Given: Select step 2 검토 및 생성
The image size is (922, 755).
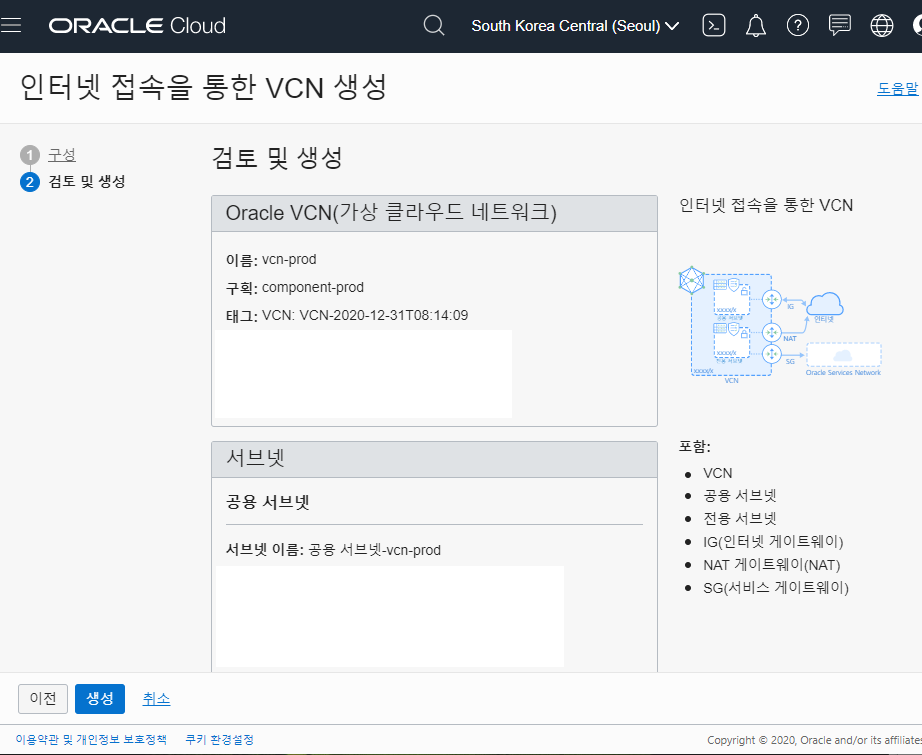Looking at the screenshot, I should coord(86,181).
